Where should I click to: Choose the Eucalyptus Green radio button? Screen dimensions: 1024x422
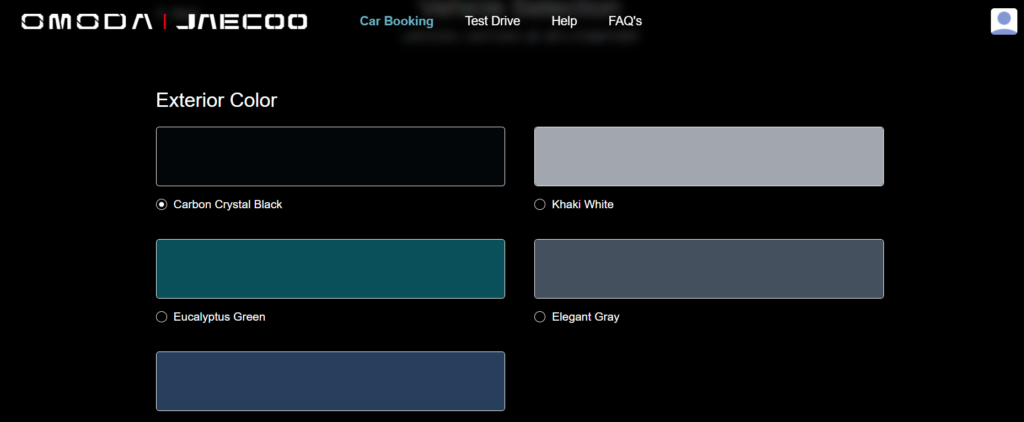(162, 317)
